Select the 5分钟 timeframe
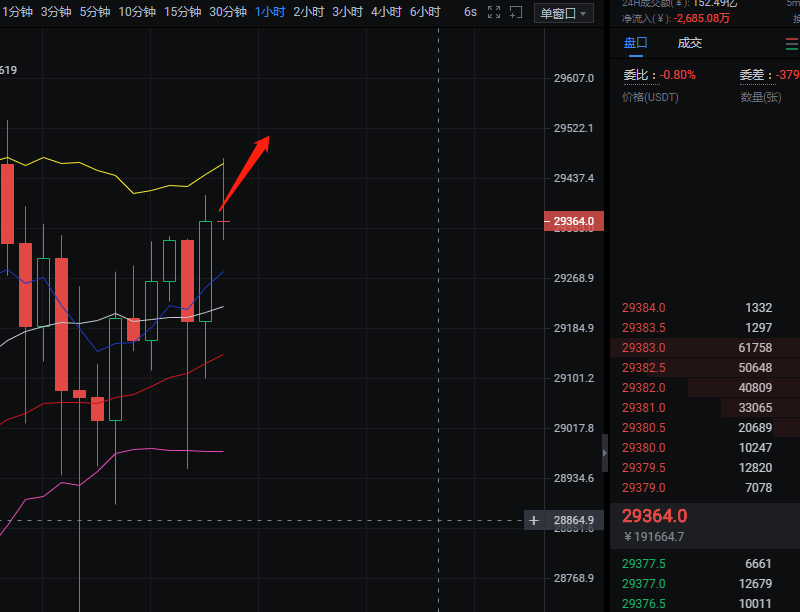 (95, 12)
